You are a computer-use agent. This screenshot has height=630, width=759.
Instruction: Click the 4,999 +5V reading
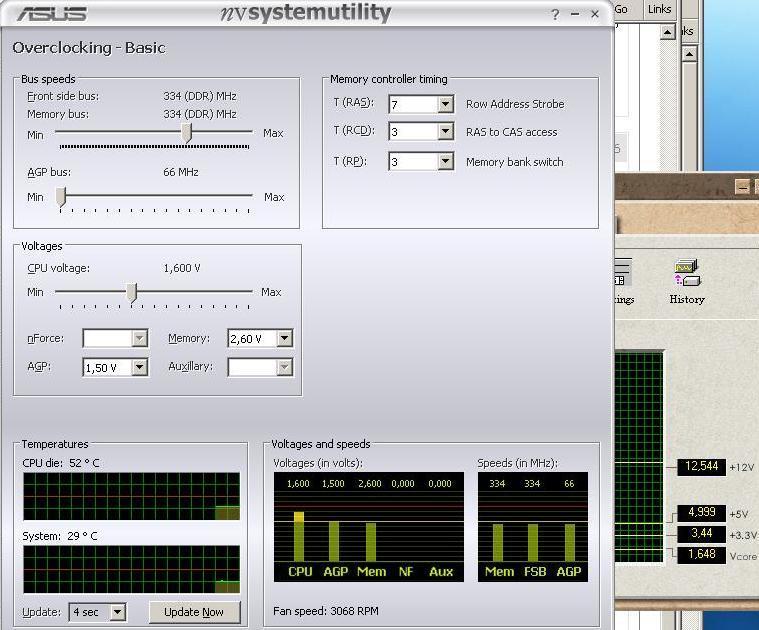coord(701,512)
